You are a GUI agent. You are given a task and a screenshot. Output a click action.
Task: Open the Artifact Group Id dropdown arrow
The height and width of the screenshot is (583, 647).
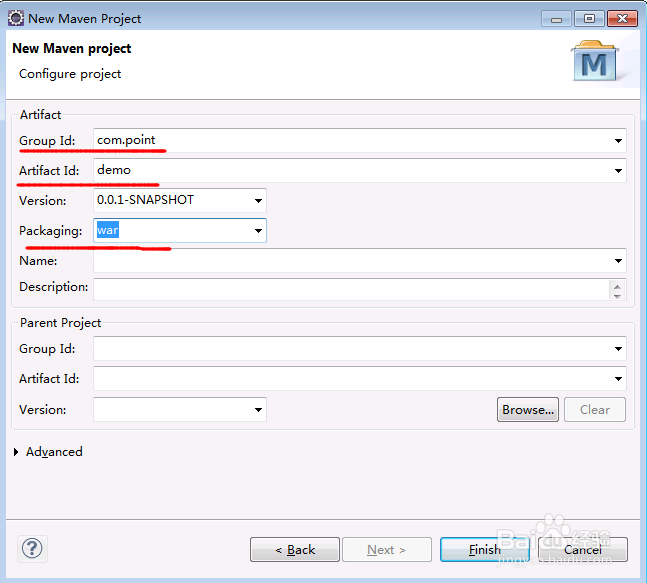[618, 141]
